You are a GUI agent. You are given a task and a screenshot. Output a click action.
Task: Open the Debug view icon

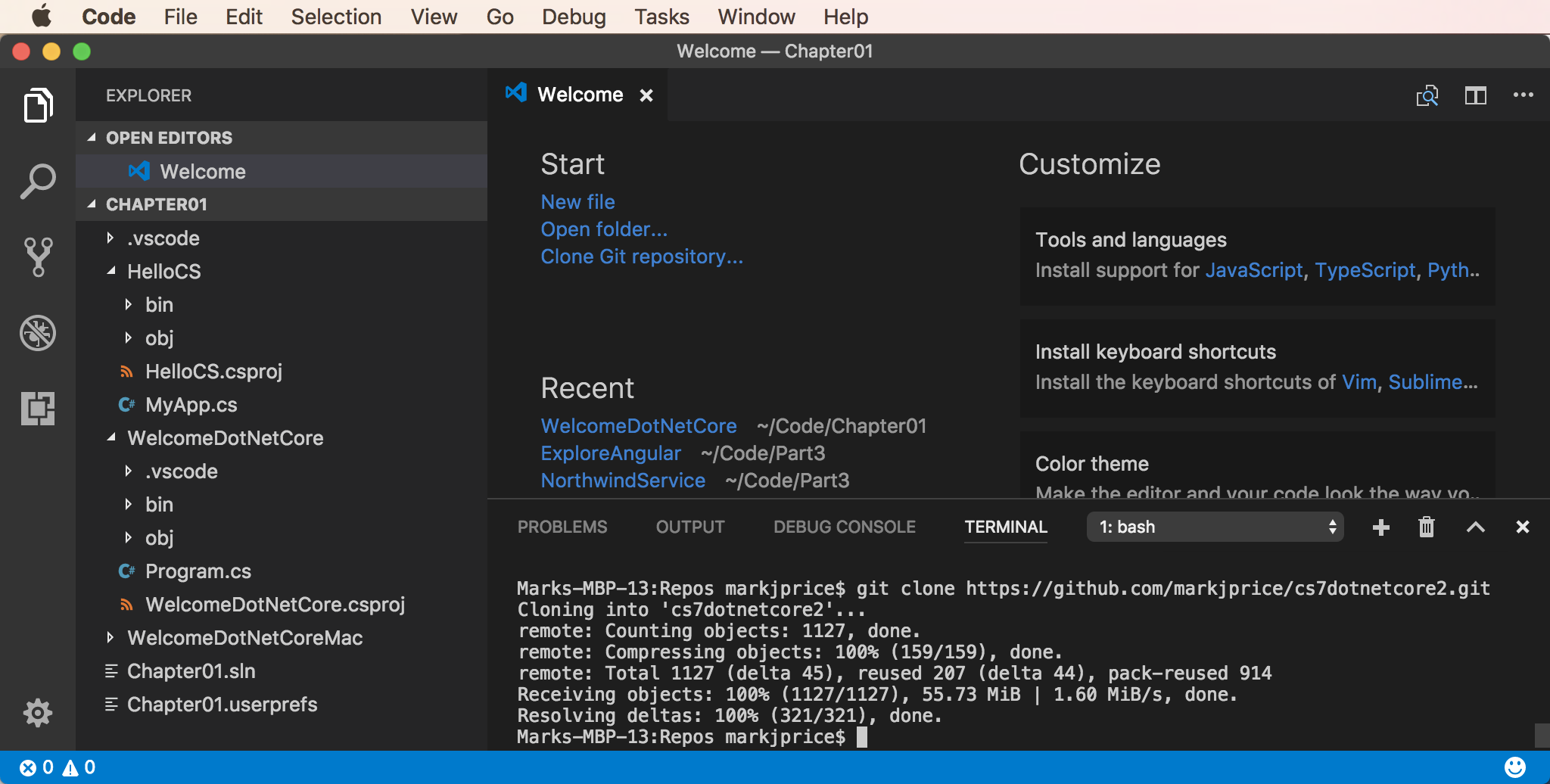(38, 333)
